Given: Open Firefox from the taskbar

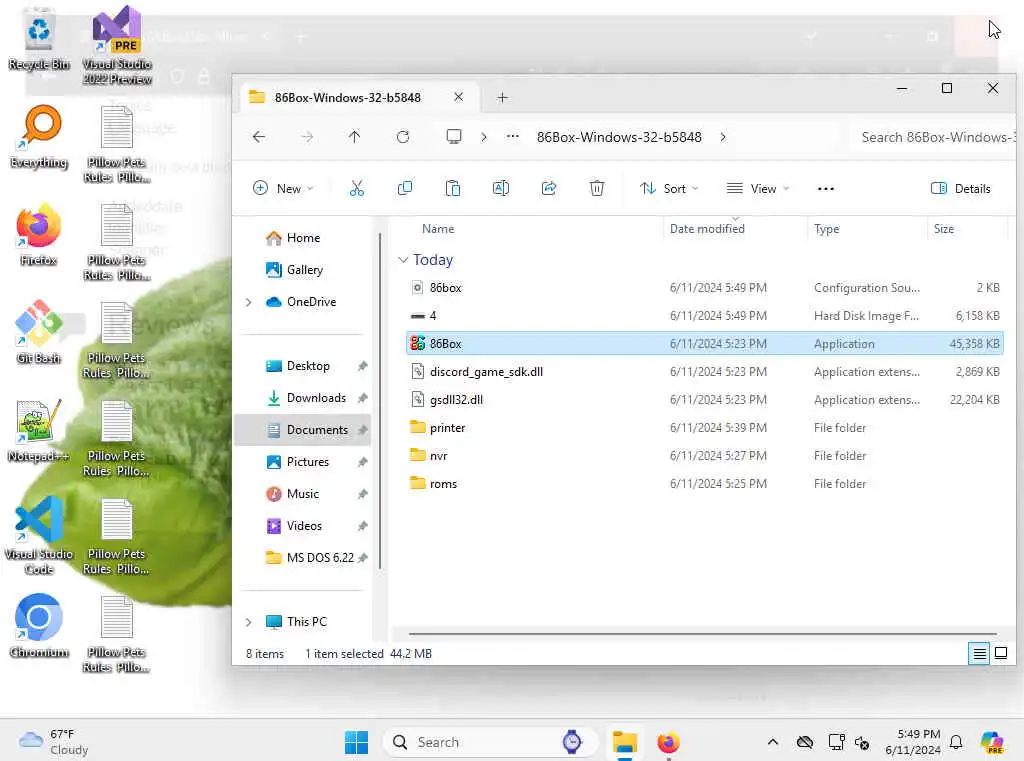Looking at the screenshot, I should pos(669,742).
